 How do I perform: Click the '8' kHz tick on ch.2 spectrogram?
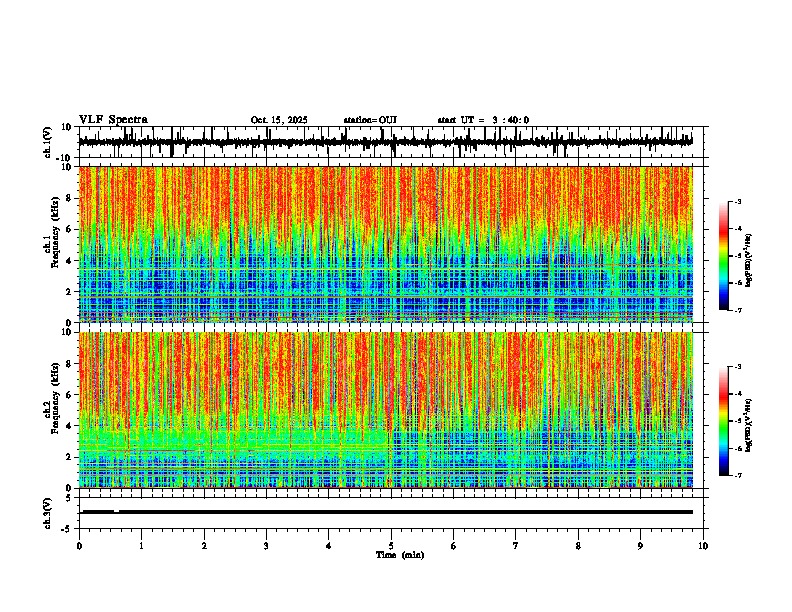pos(68,364)
